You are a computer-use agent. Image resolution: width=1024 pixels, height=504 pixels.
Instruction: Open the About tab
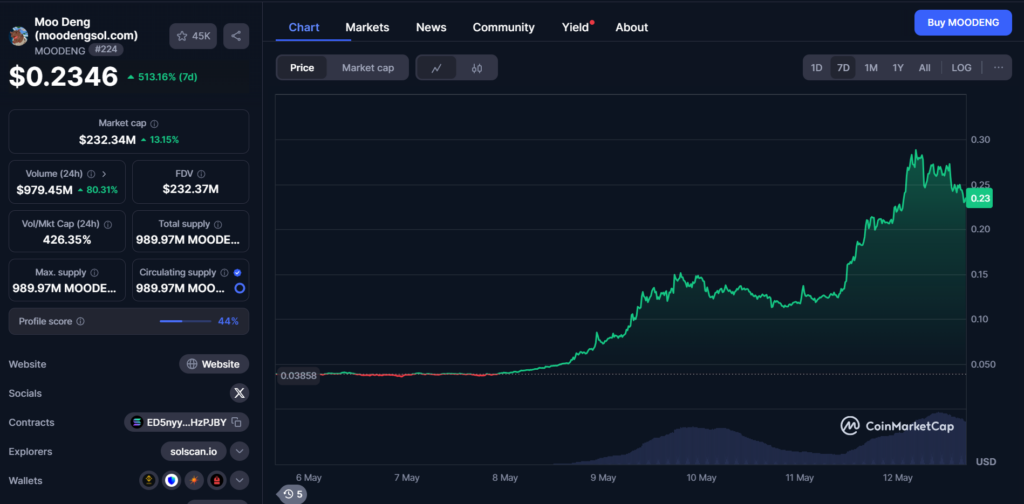[632, 27]
